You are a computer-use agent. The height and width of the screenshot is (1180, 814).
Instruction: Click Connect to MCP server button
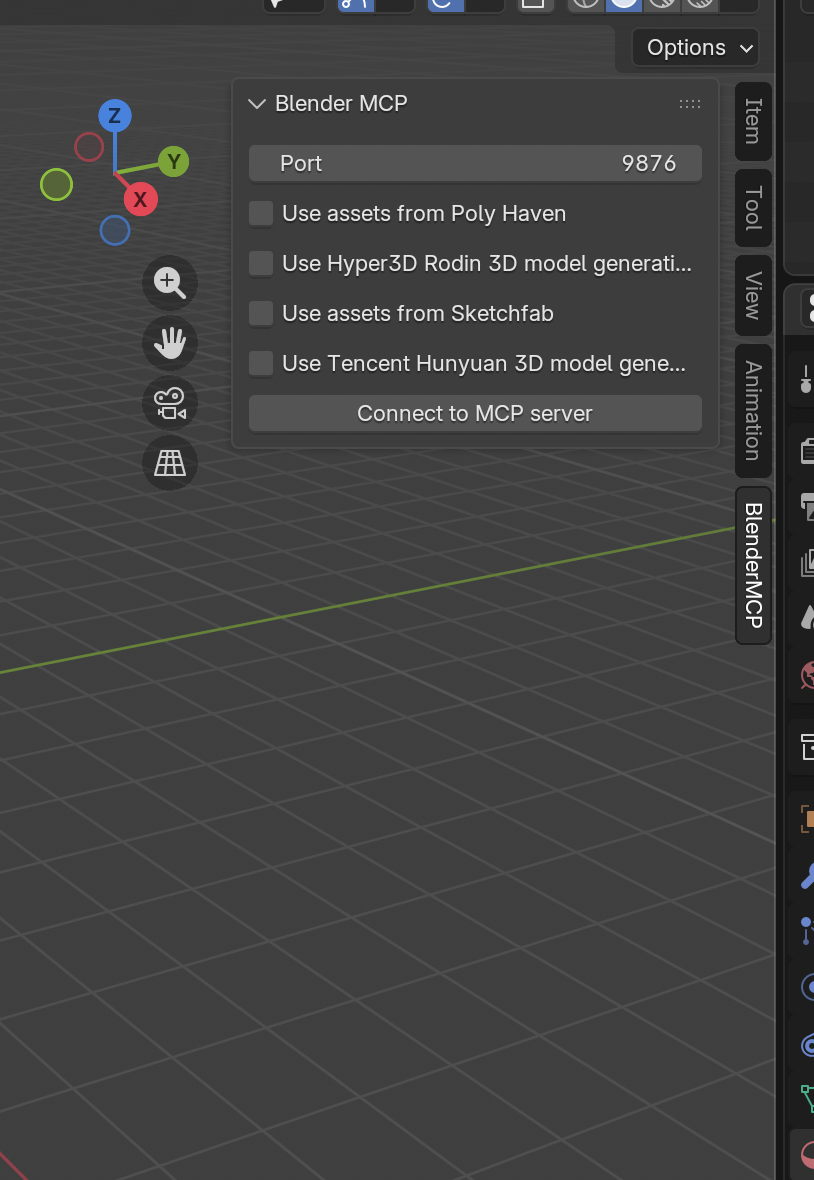475,414
